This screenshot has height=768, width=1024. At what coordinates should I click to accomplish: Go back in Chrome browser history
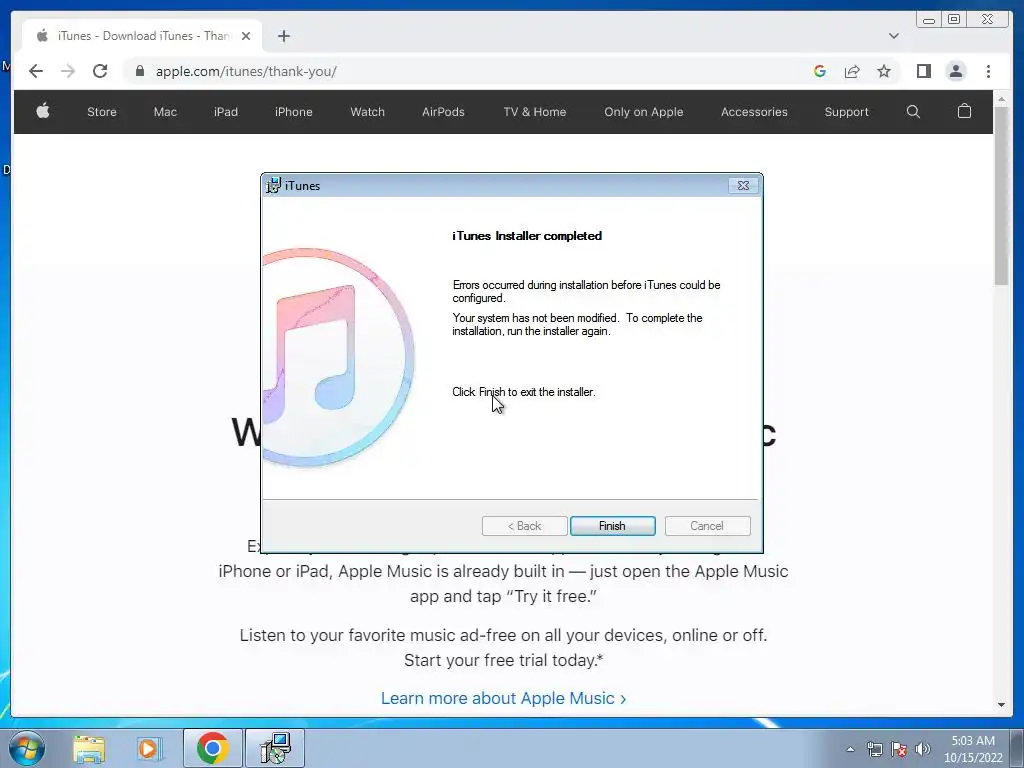36,71
